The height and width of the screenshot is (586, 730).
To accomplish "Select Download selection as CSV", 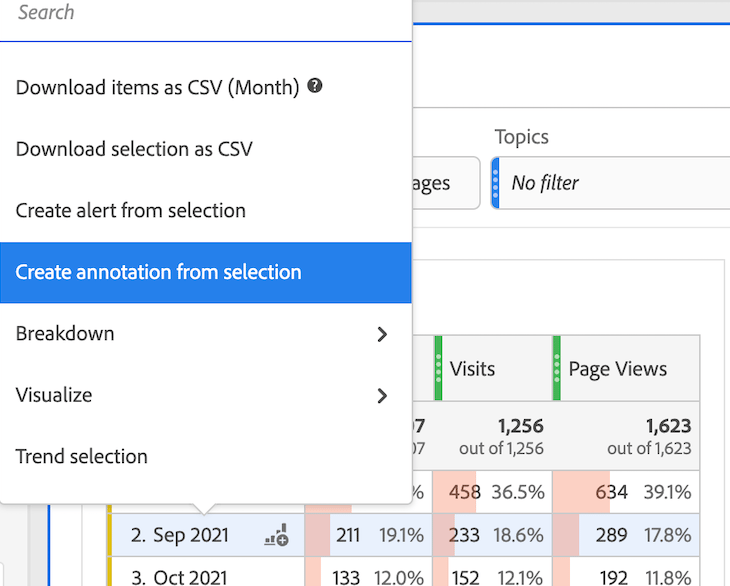I will [134, 149].
